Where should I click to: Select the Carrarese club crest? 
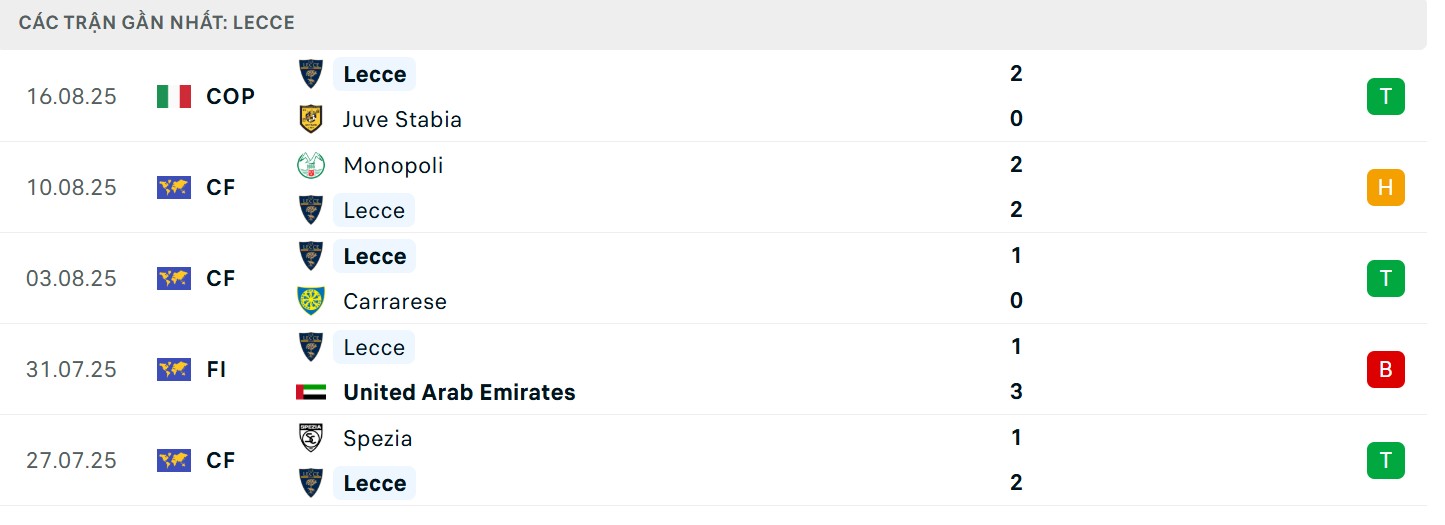click(x=311, y=301)
